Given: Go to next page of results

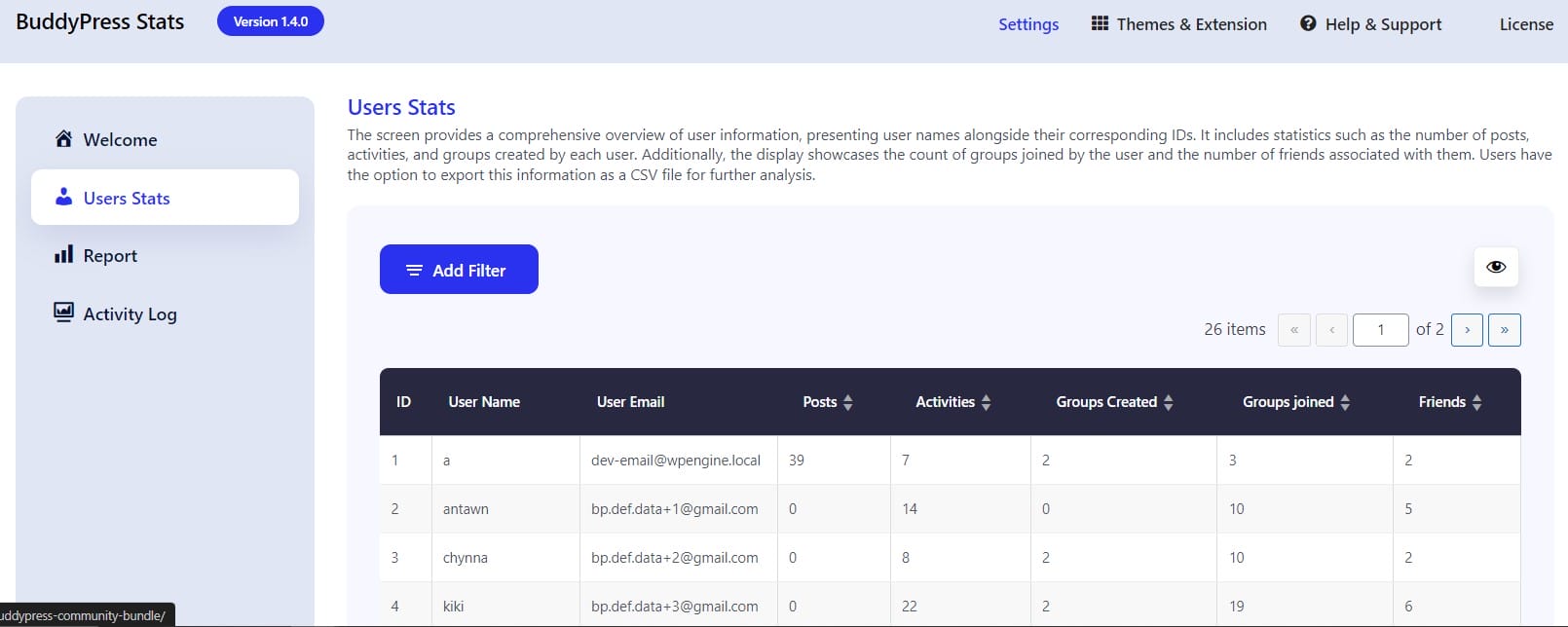Looking at the screenshot, I should (1467, 330).
